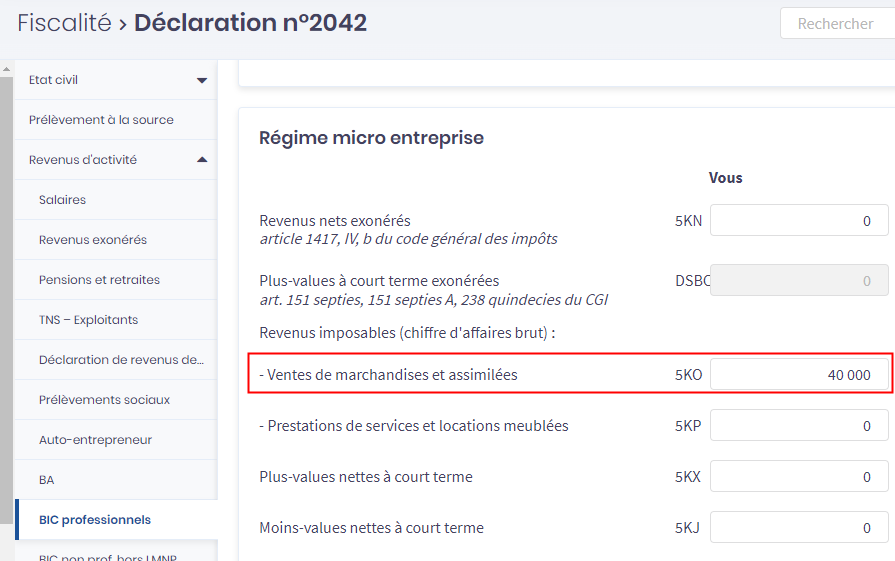Open Revenus exonérés sidebar entry

(x=92, y=240)
